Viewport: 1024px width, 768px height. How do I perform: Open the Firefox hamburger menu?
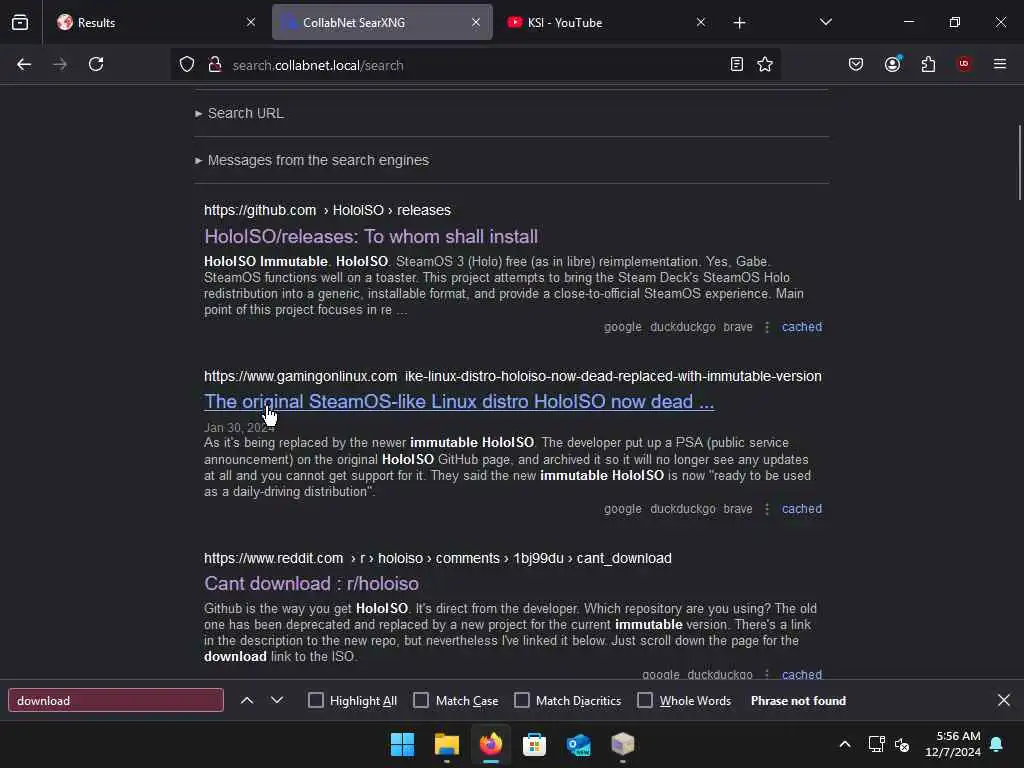(1000, 64)
